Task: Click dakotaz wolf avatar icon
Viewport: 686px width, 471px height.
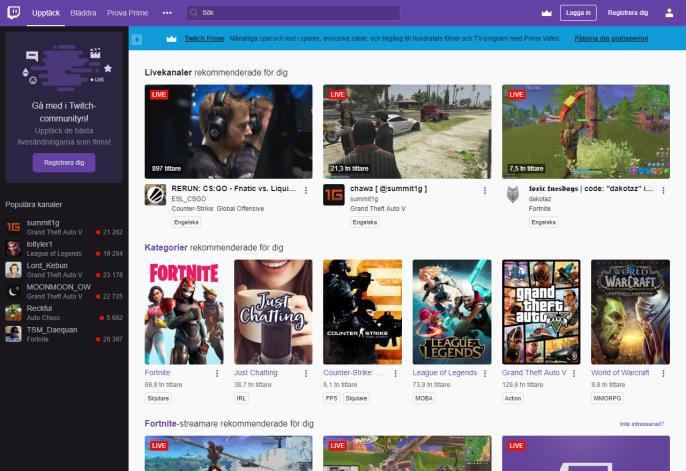Action: point(513,195)
